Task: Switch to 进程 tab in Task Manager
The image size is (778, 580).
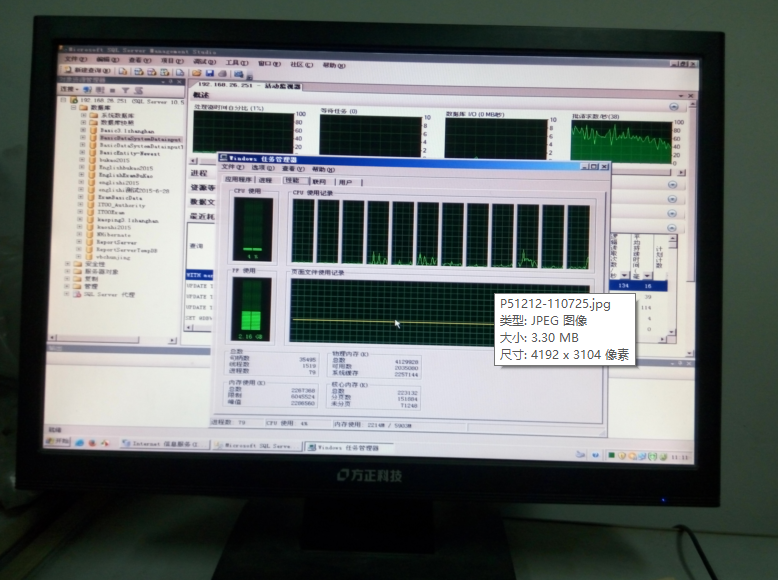Action: (266, 180)
